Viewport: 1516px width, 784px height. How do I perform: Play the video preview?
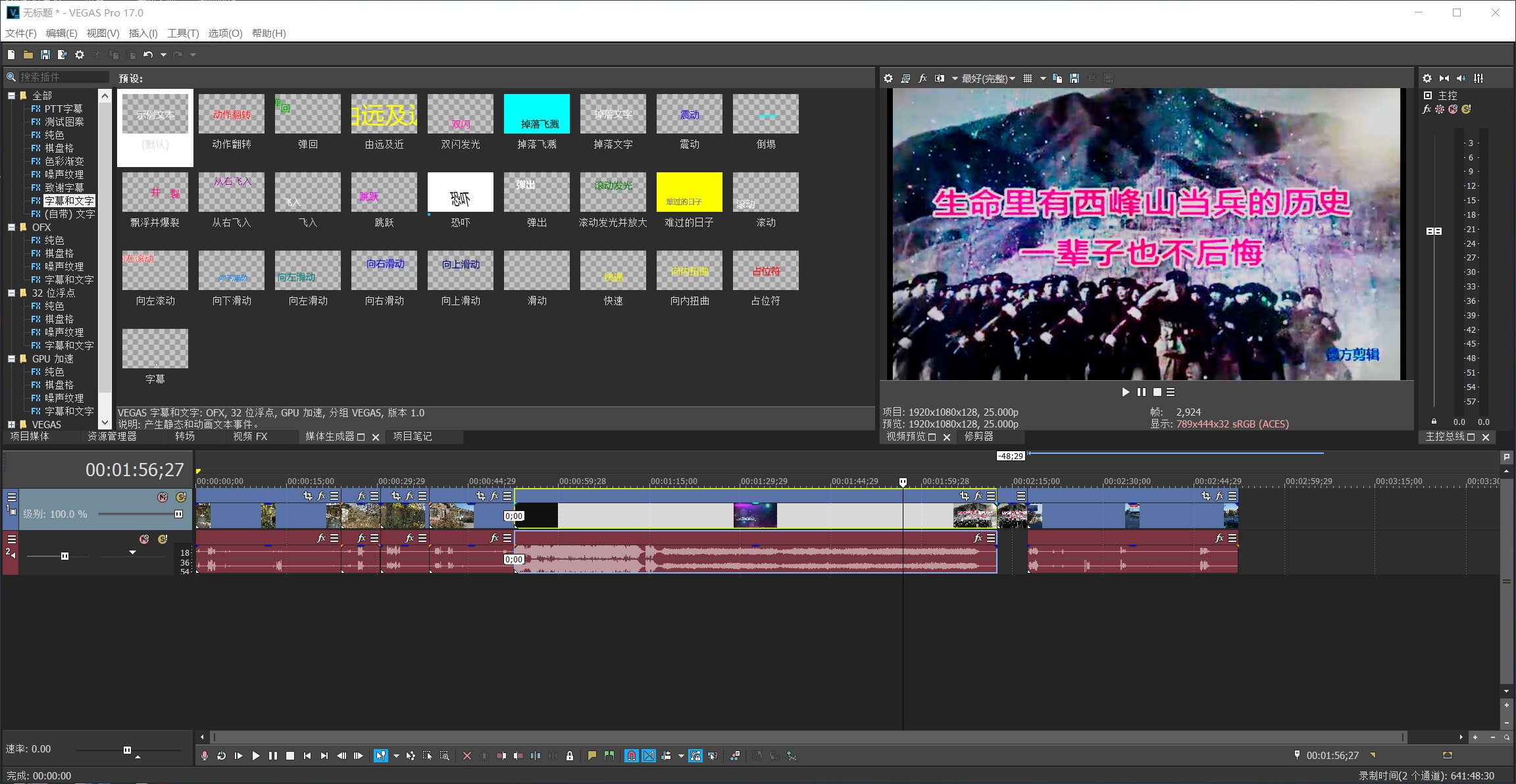coord(1126,392)
